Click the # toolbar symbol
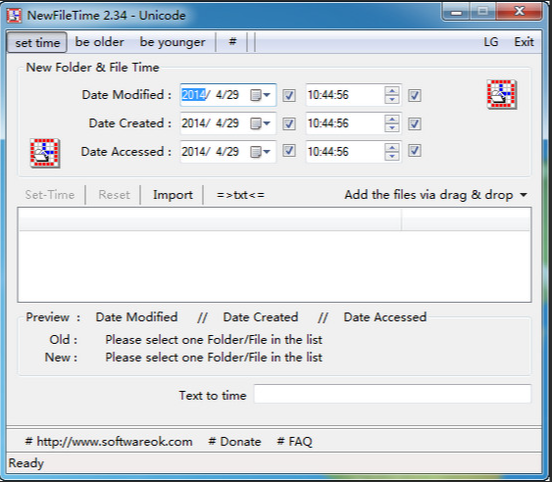Screen dimensions: 552x482 tap(232, 42)
